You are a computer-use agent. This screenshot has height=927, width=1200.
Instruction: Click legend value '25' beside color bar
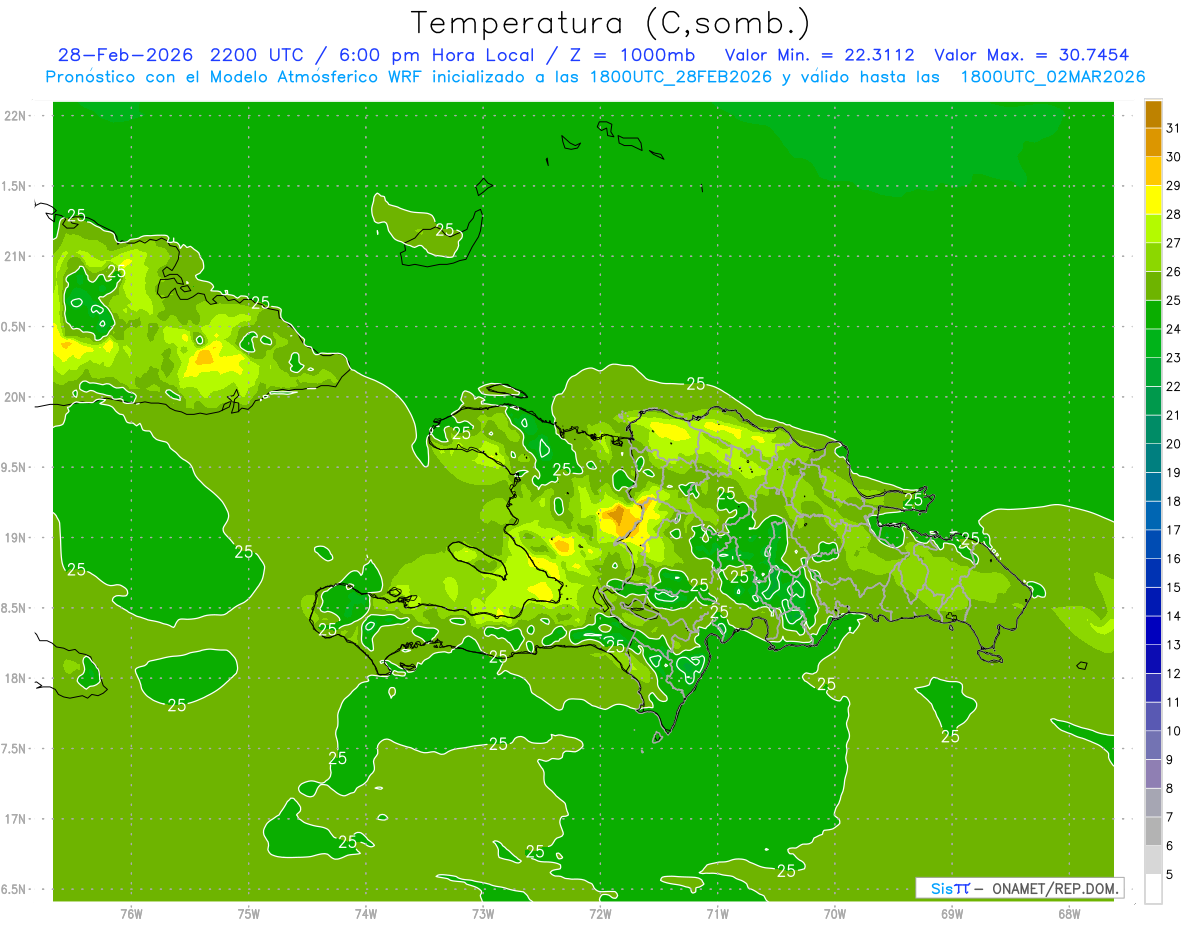pyautogui.click(x=1174, y=300)
